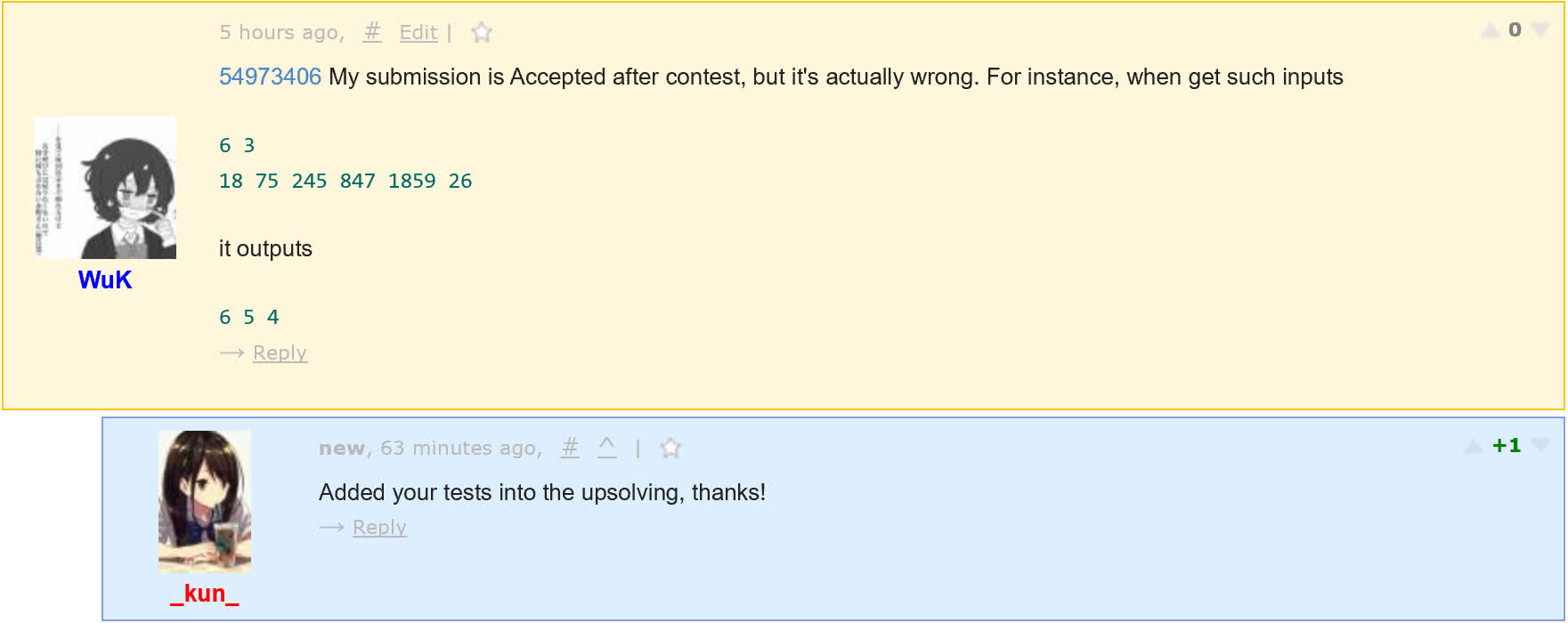Viewport: 1568px width, 623px height.
Task: Jump to parent comment using the caret arrow
Action: click(x=607, y=447)
